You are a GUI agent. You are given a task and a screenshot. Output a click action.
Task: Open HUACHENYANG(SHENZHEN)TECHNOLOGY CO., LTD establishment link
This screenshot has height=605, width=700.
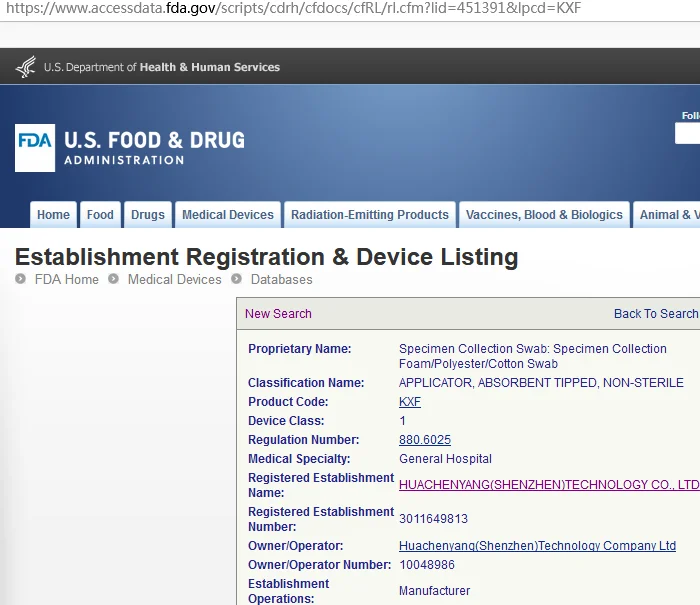click(x=549, y=485)
